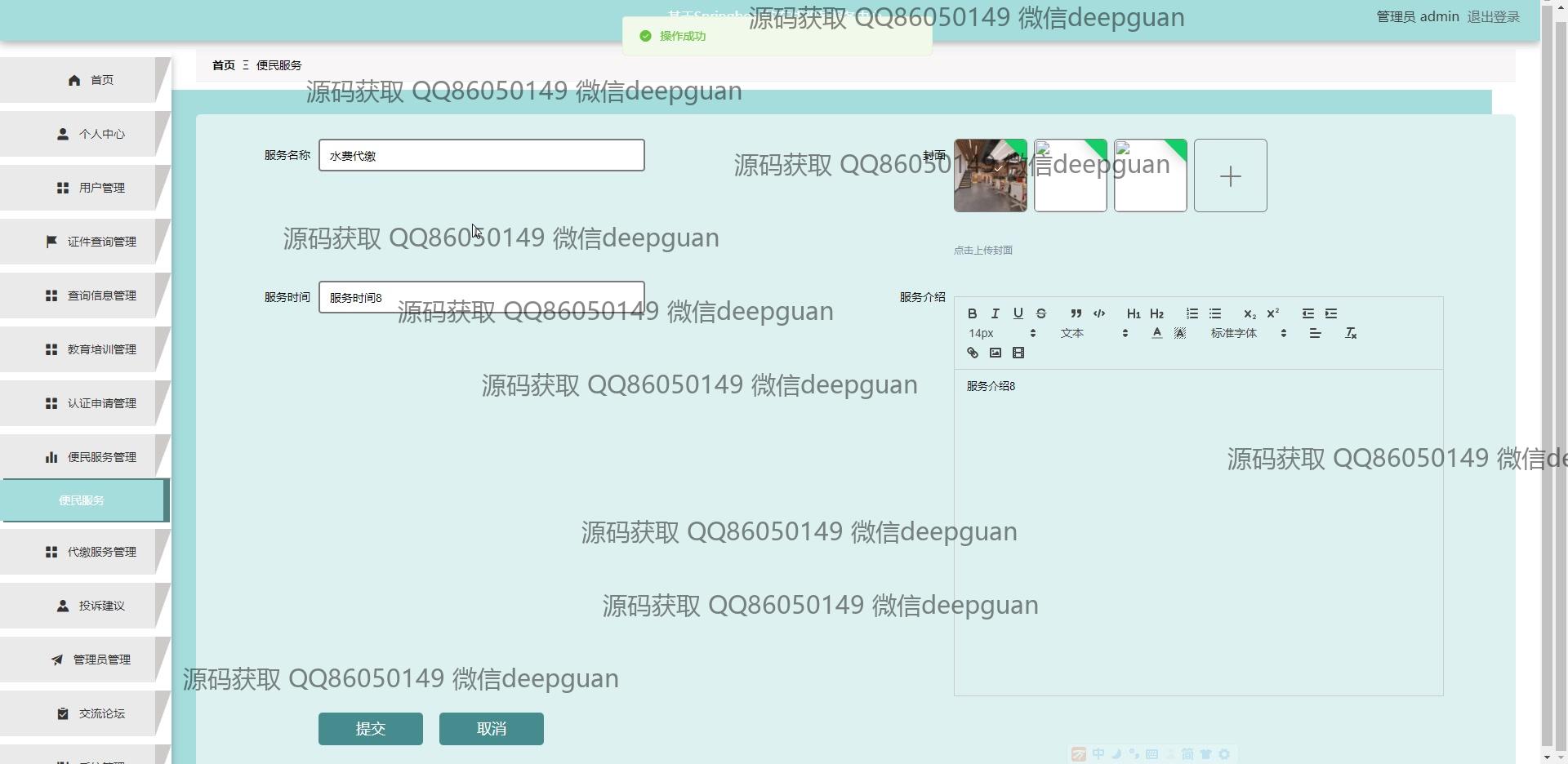Click inside the 服务介绍 editor text area
Screen dimensions: 1568x764
click(x=1199, y=532)
